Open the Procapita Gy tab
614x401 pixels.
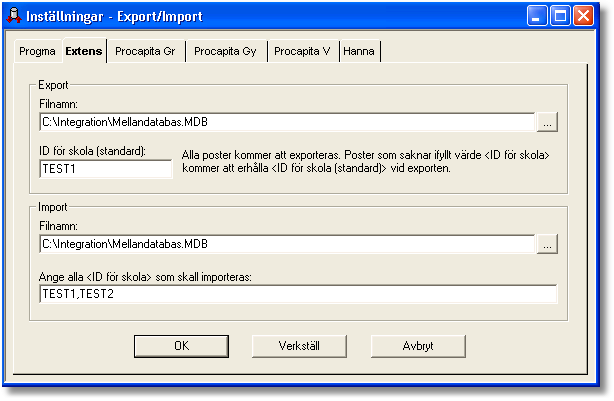coord(226,51)
